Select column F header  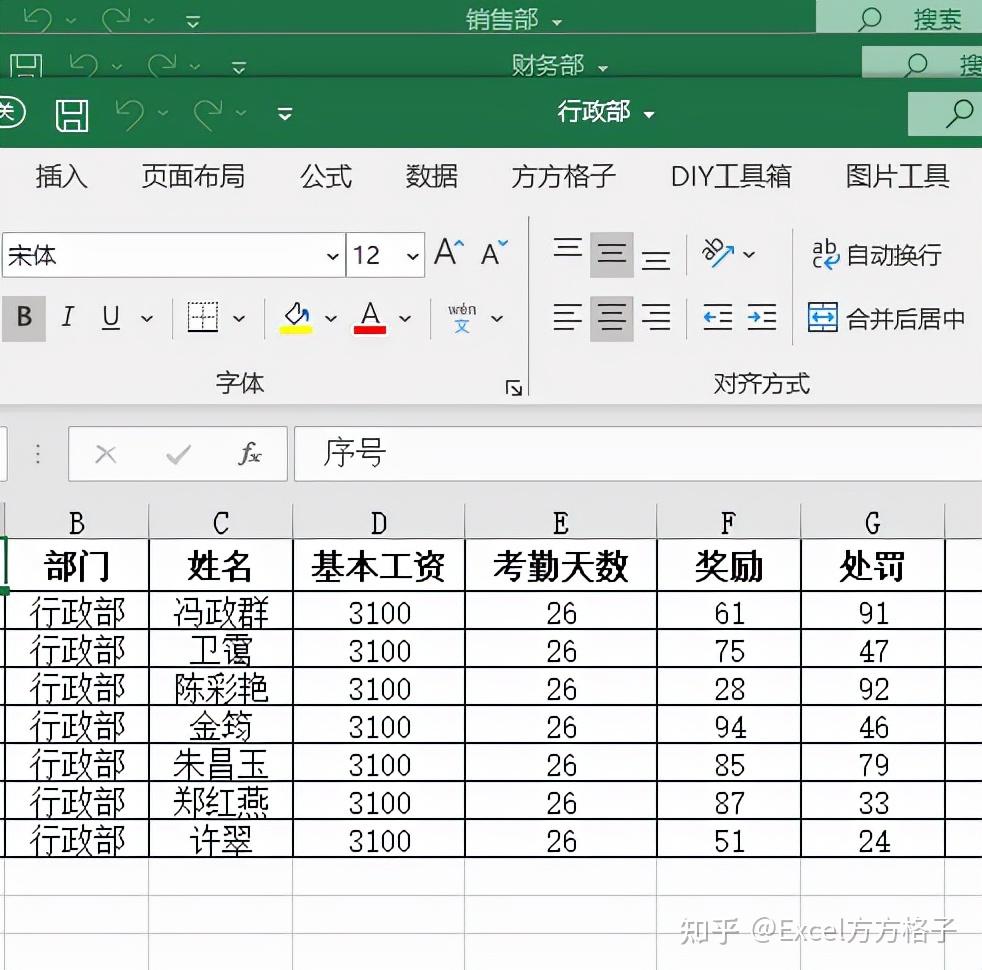[x=728, y=523]
